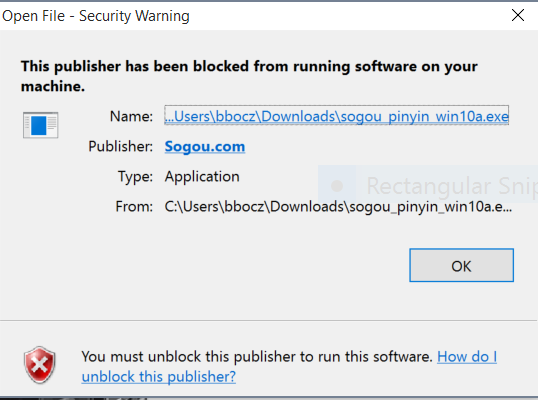Image resolution: width=538 pixels, height=400 pixels.
Task: Click the "Type:" field label
Action: (x=136, y=177)
